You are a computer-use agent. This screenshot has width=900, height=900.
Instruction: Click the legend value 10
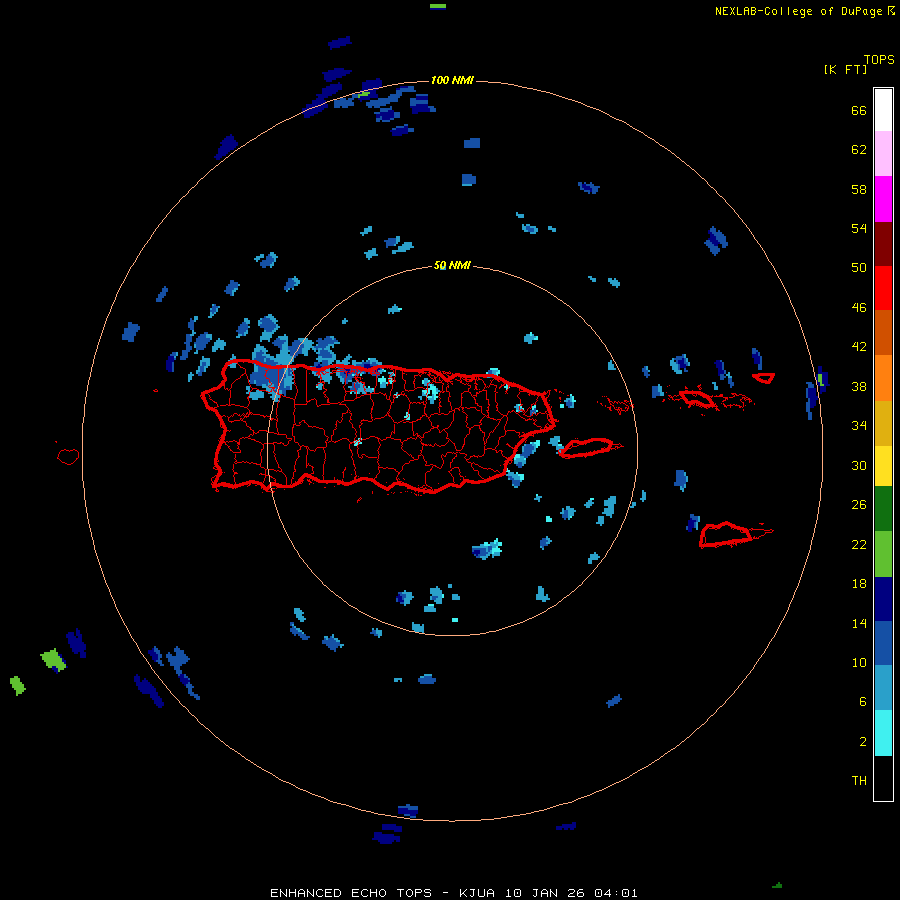click(859, 663)
